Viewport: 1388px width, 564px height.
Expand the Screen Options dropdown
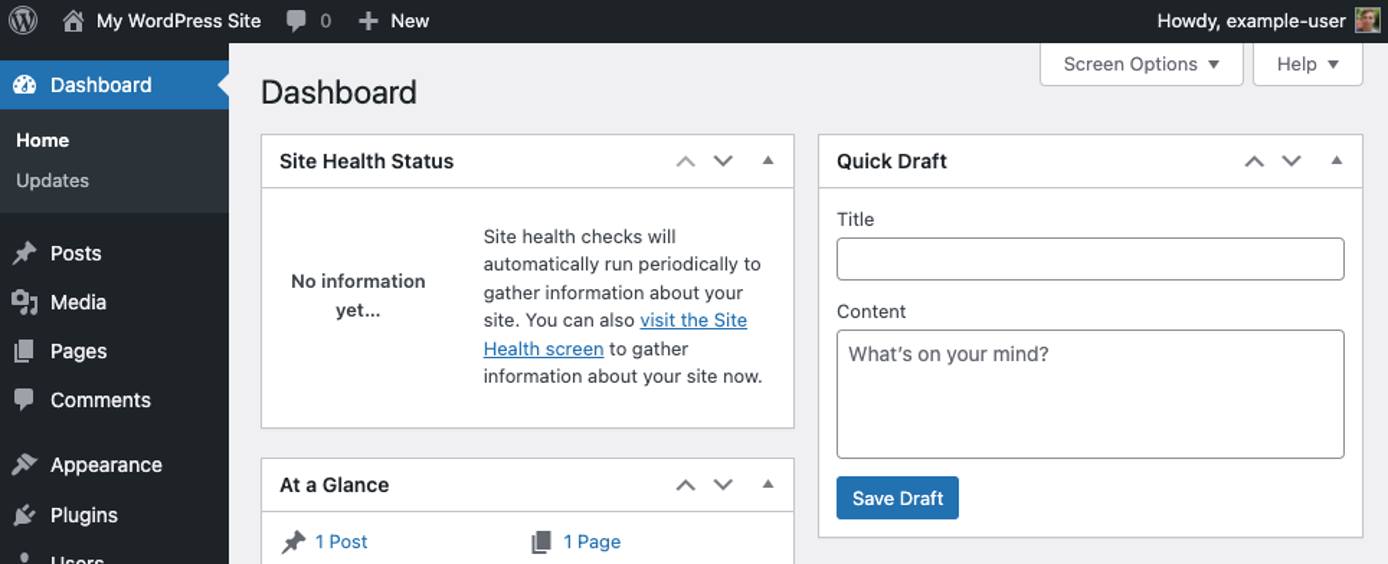tap(1141, 64)
